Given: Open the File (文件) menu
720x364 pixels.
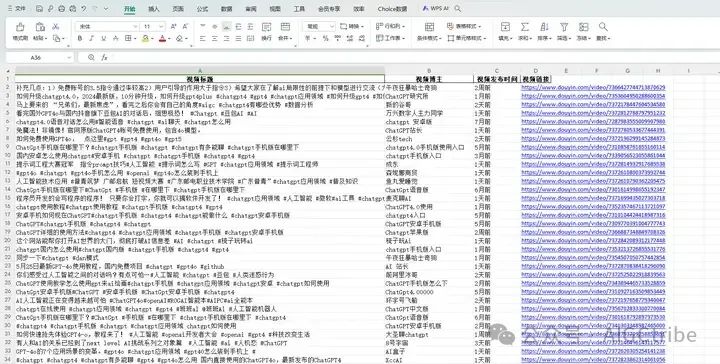Looking at the screenshot, I should click(x=16, y=9).
